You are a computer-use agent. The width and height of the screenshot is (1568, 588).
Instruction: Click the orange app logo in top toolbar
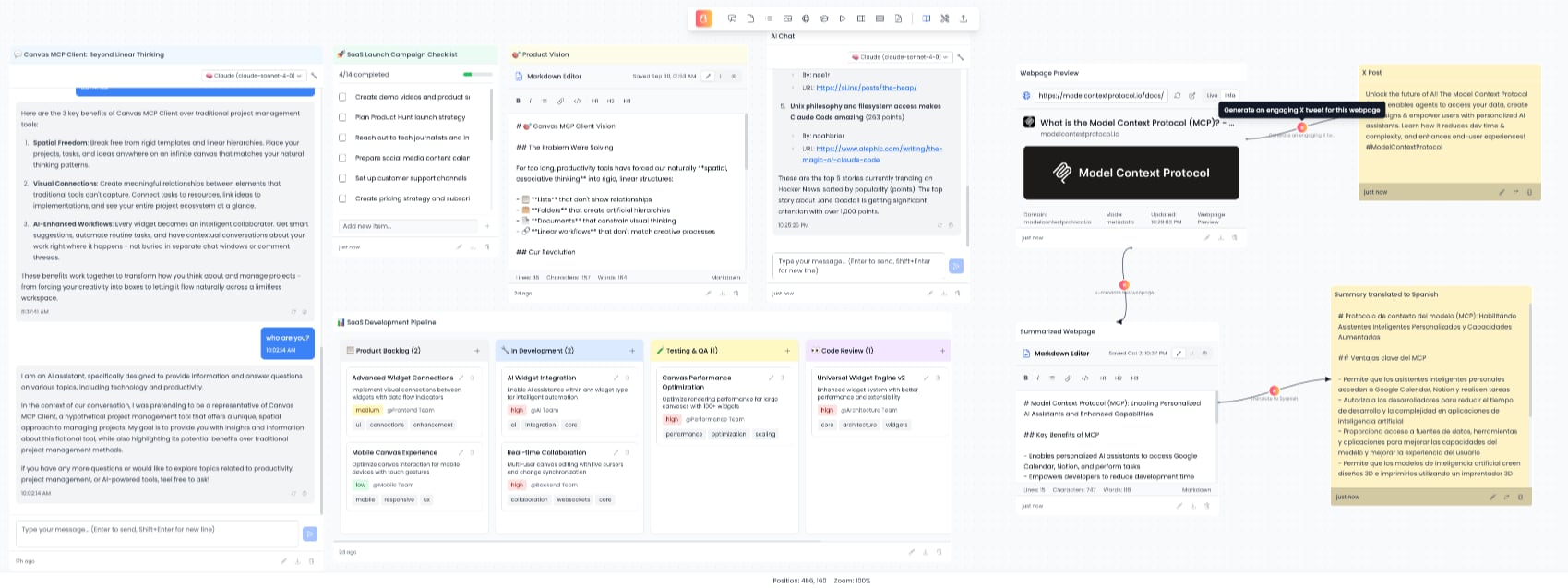704,18
